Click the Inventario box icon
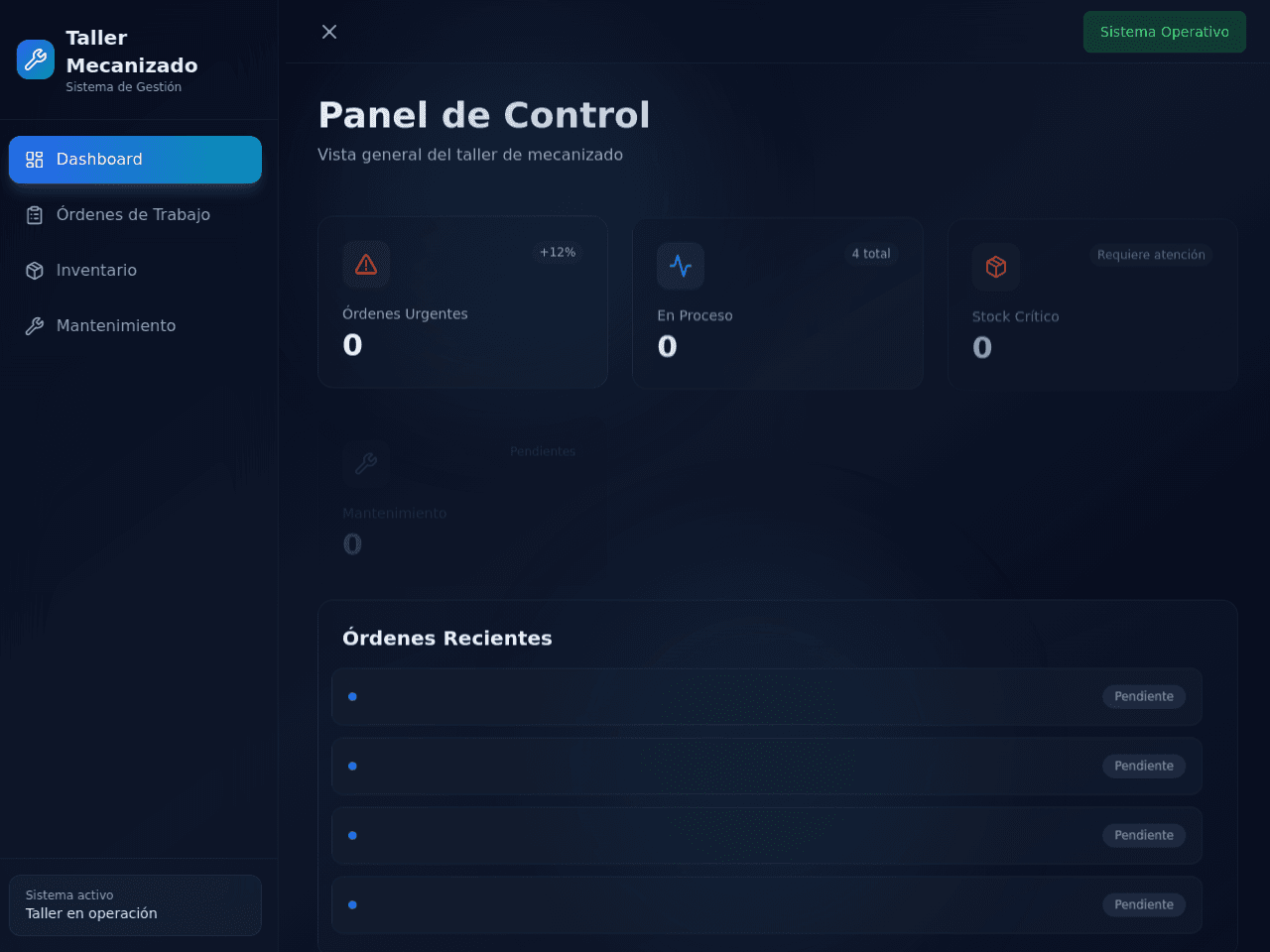 click(x=35, y=271)
